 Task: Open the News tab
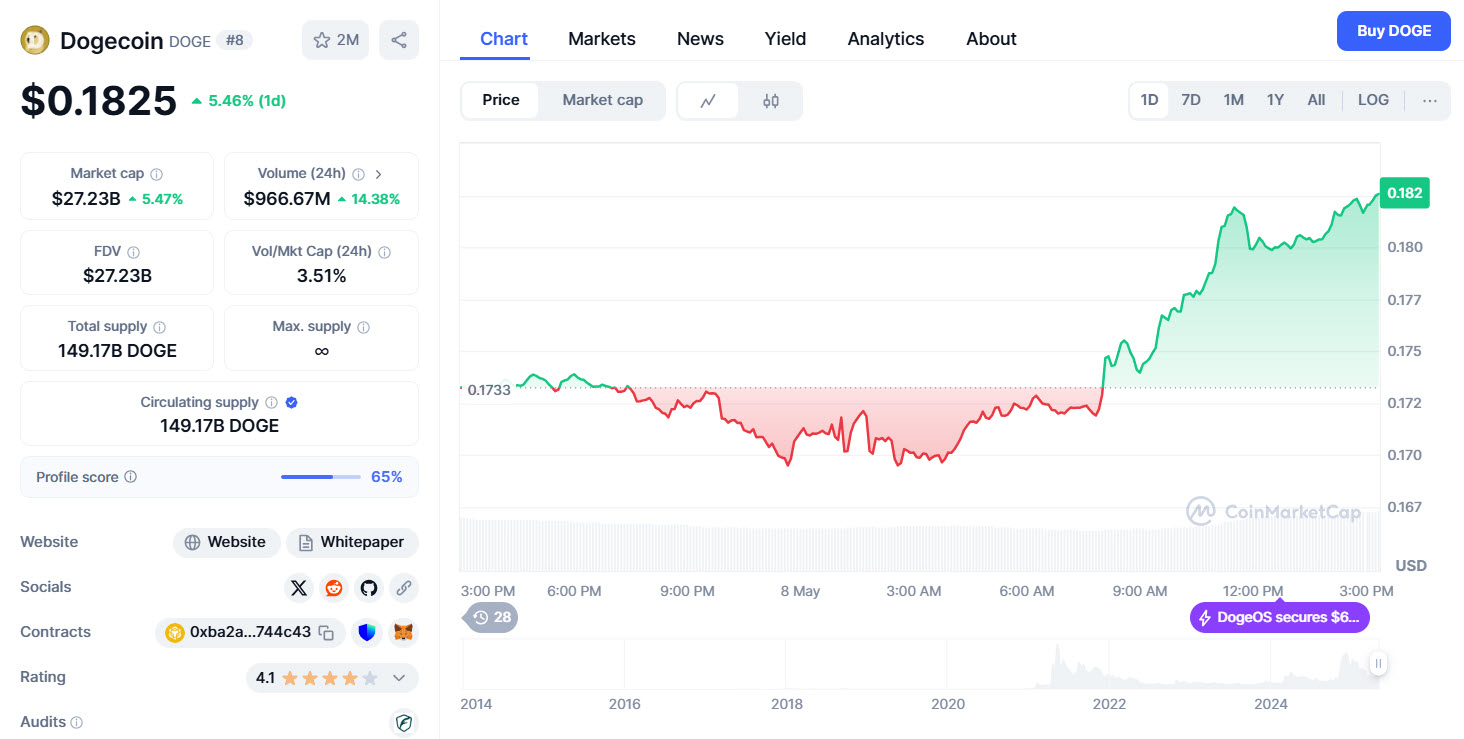coord(699,38)
